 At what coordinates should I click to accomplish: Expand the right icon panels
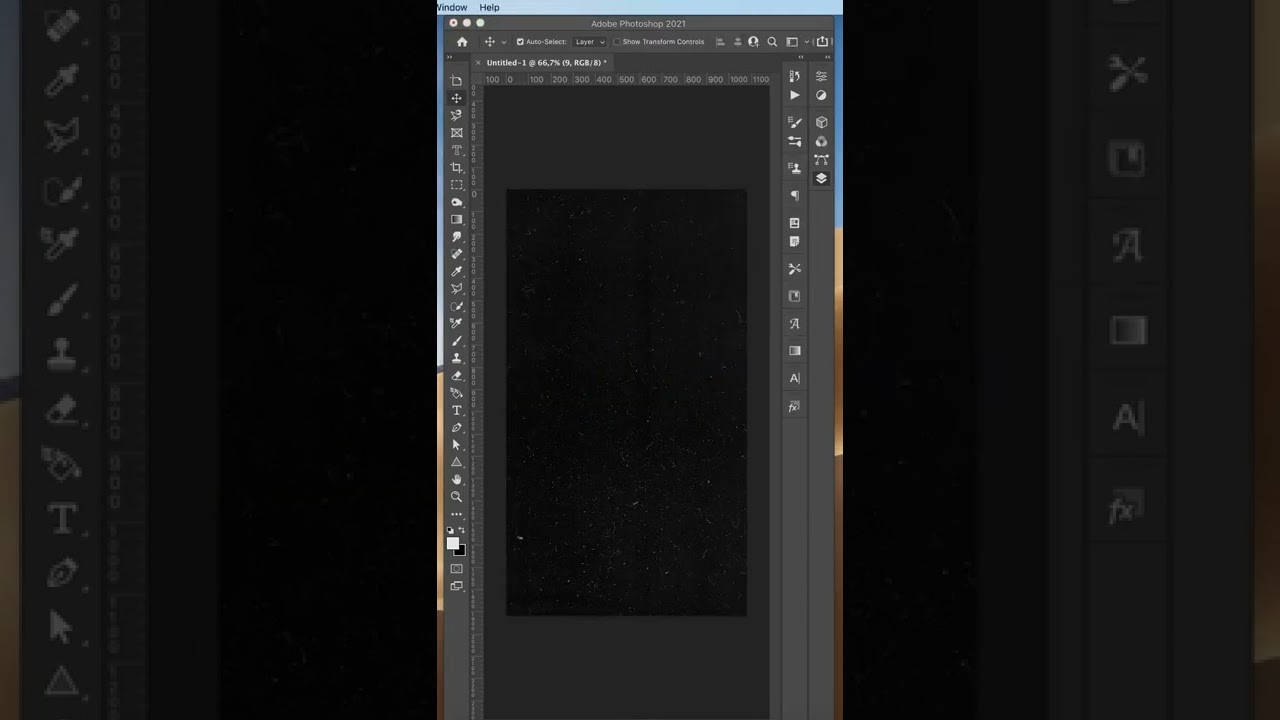(x=827, y=57)
